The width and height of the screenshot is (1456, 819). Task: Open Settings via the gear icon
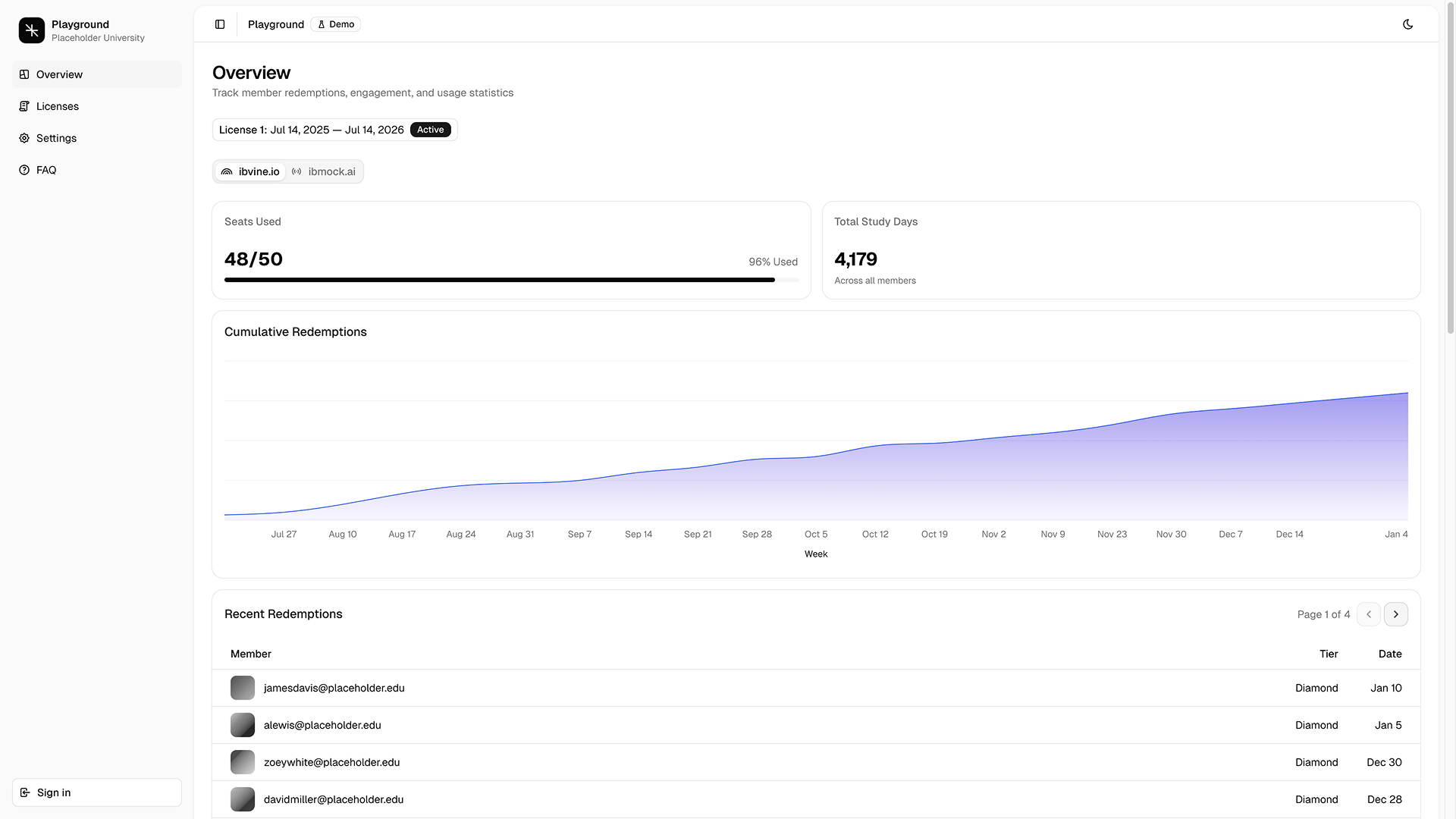coord(24,138)
